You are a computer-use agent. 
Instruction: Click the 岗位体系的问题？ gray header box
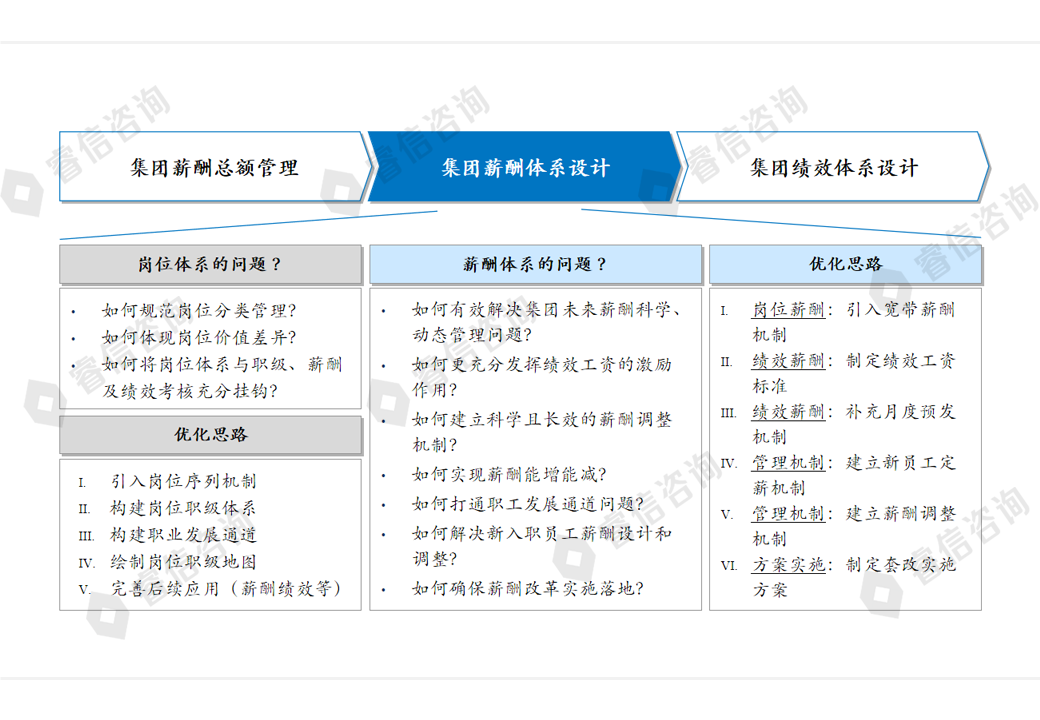(x=210, y=265)
